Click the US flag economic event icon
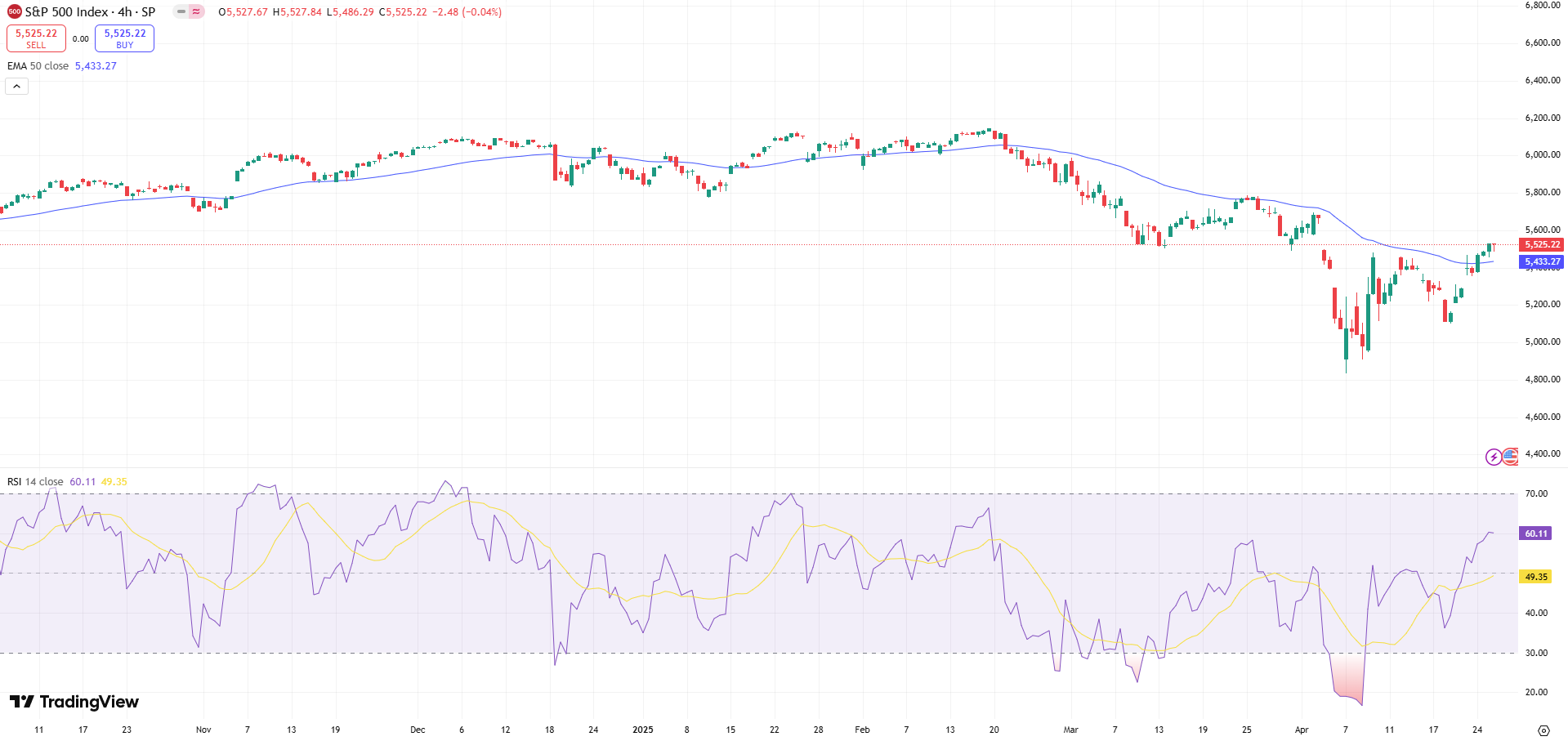The image size is (1568, 741). pyautogui.click(x=1510, y=457)
